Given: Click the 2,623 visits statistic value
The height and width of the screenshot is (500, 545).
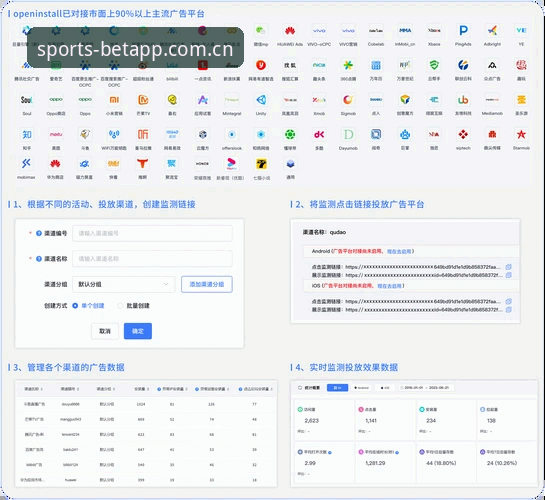Looking at the screenshot, I should 311,421.
